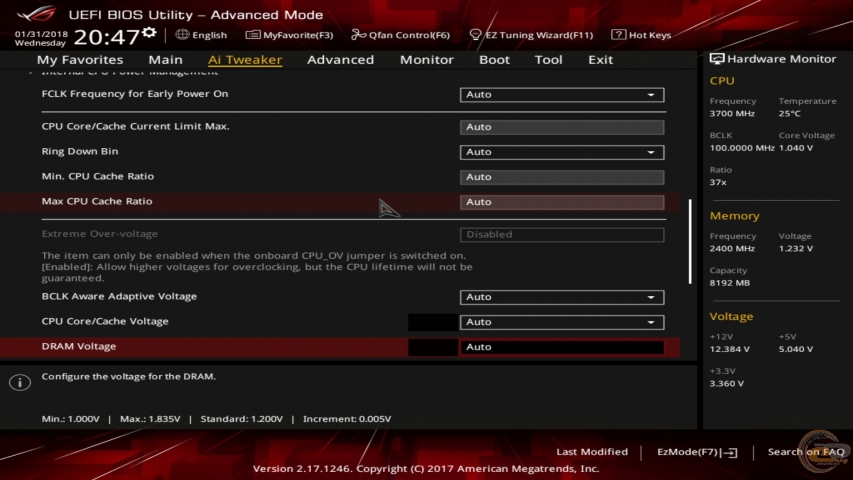Expand the Ring Down Bin dropdown
853x480 pixels.
(562, 152)
